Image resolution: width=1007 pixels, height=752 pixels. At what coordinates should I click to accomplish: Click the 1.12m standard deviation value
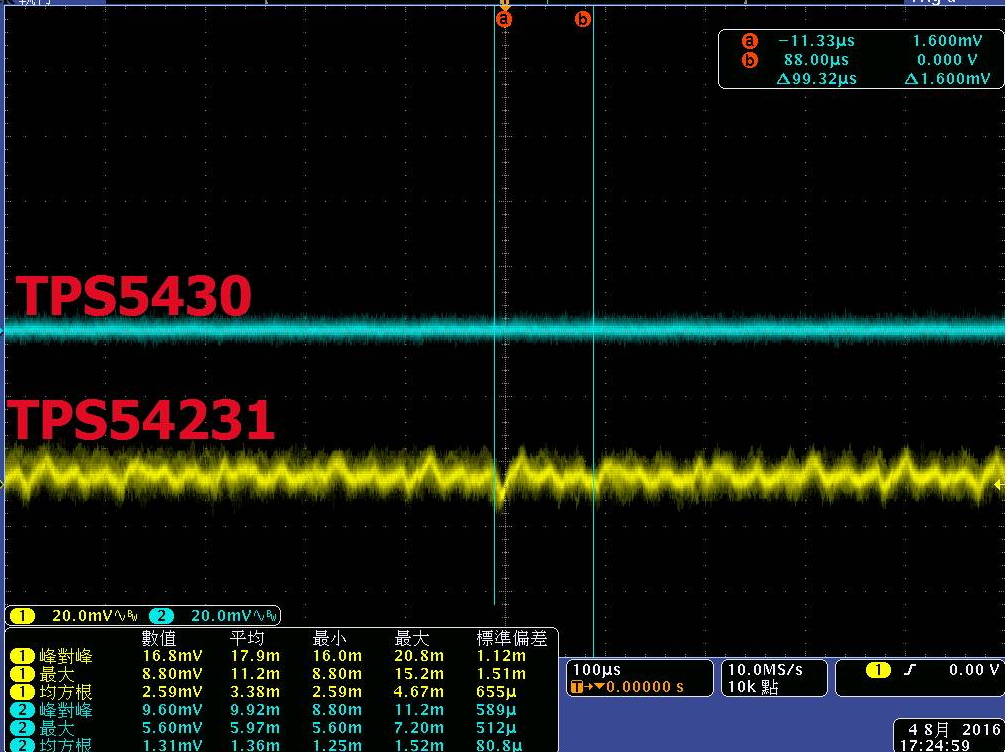(501, 656)
